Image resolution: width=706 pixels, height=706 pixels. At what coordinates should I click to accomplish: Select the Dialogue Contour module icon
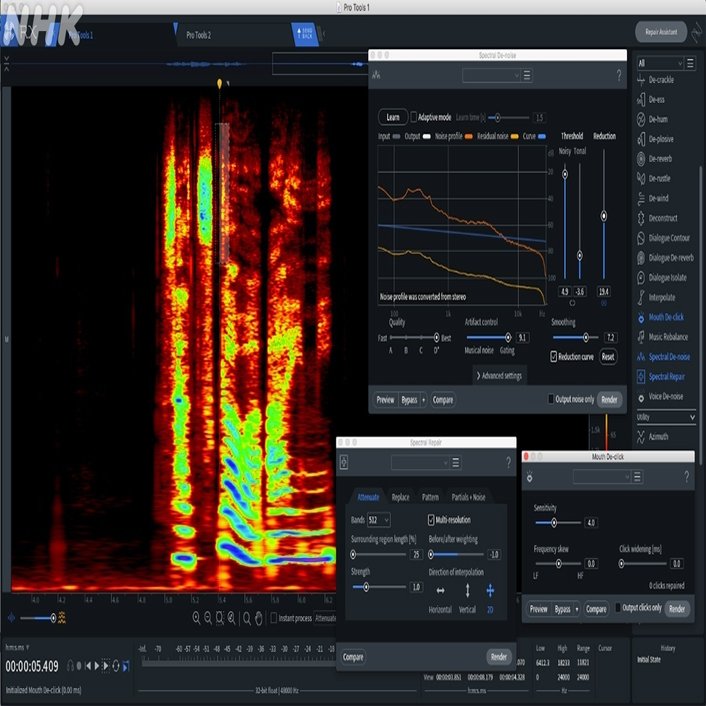tap(641, 238)
